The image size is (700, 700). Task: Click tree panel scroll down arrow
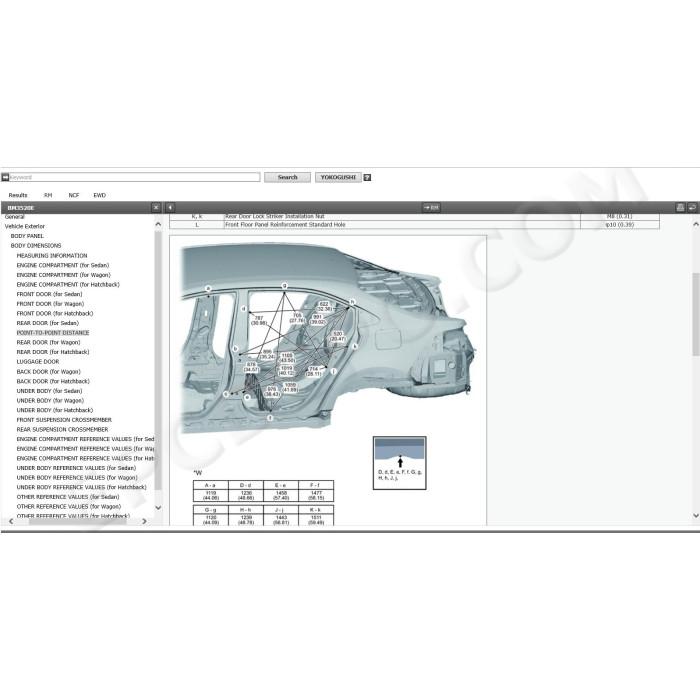[158, 508]
